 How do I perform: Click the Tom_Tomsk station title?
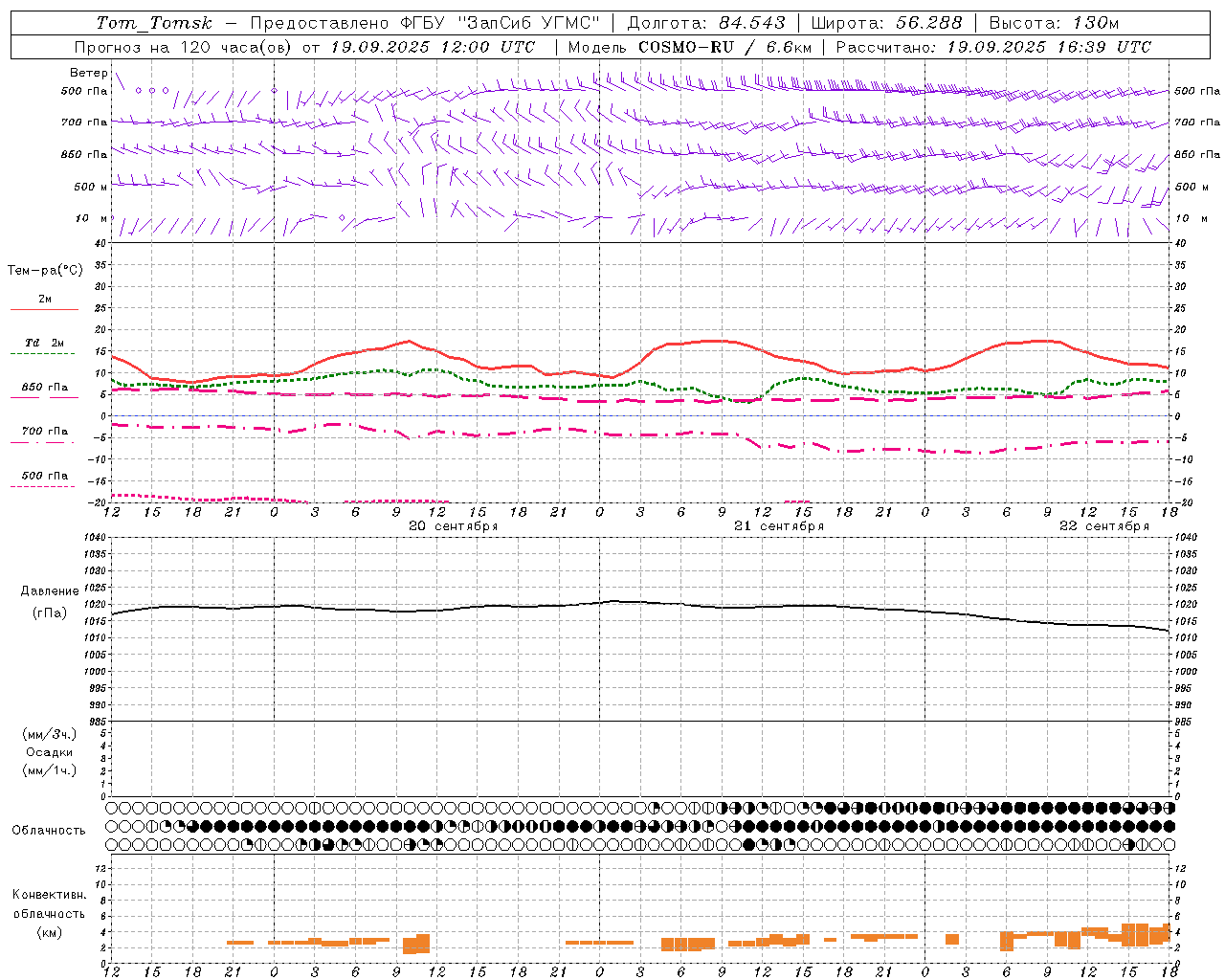click(154, 23)
